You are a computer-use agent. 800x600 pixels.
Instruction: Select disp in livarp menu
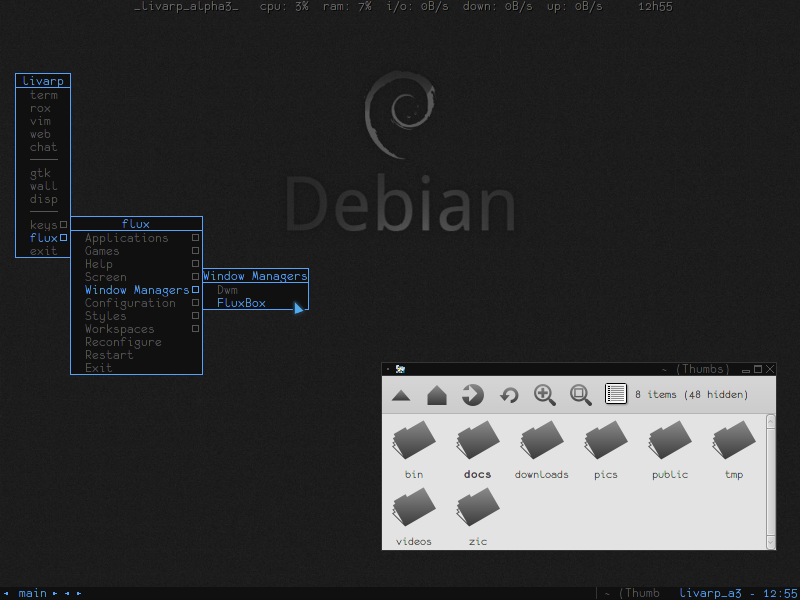(43, 199)
